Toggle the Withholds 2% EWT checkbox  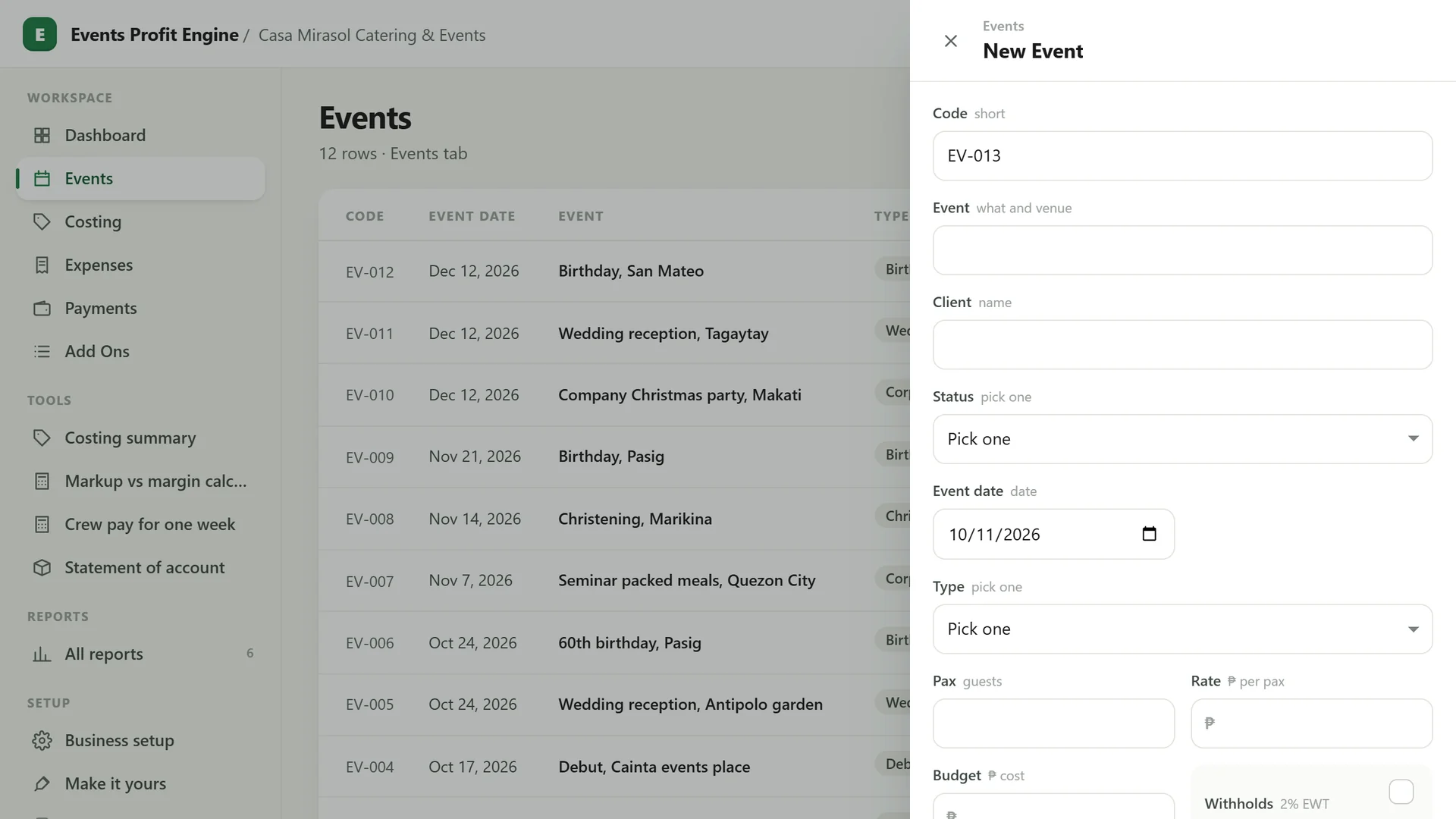coord(1401,792)
